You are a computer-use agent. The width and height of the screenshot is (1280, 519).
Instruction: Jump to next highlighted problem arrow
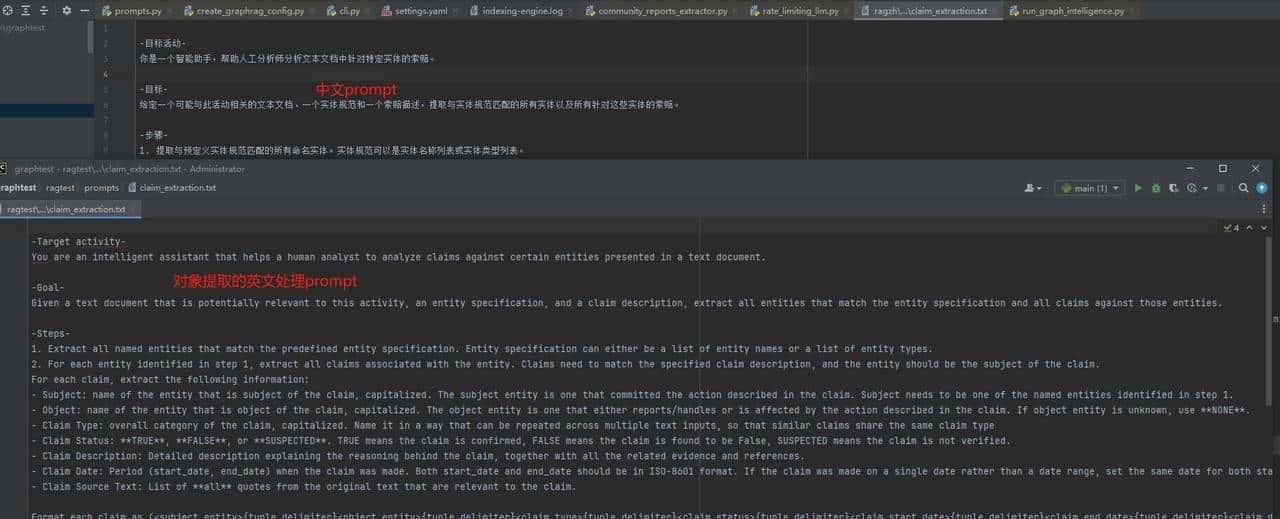tap(1263, 228)
